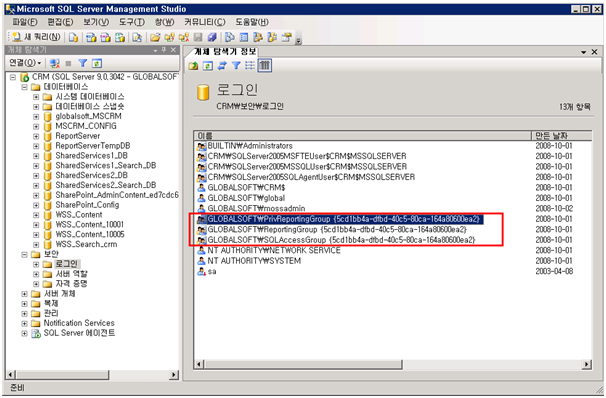
Task: Click Object Explorer horizontal scrollbar right arrow
Action: tap(174, 374)
